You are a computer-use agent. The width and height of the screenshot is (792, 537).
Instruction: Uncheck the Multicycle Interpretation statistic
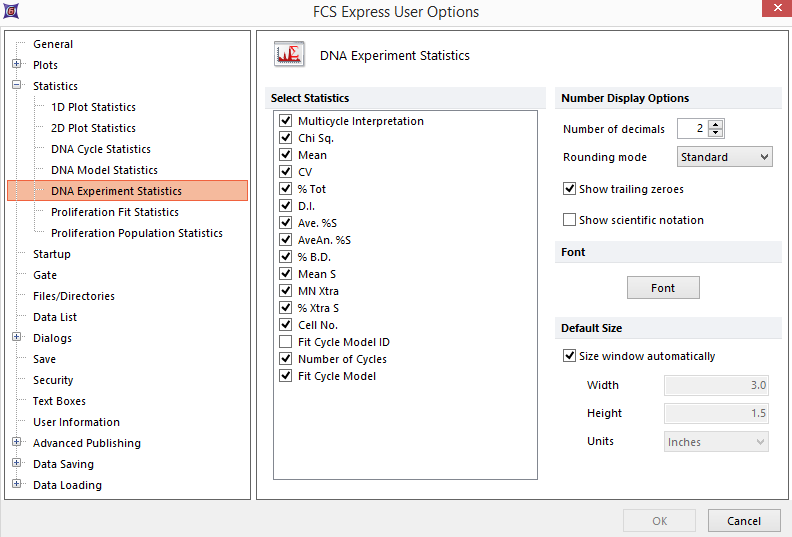pos(286,121)
